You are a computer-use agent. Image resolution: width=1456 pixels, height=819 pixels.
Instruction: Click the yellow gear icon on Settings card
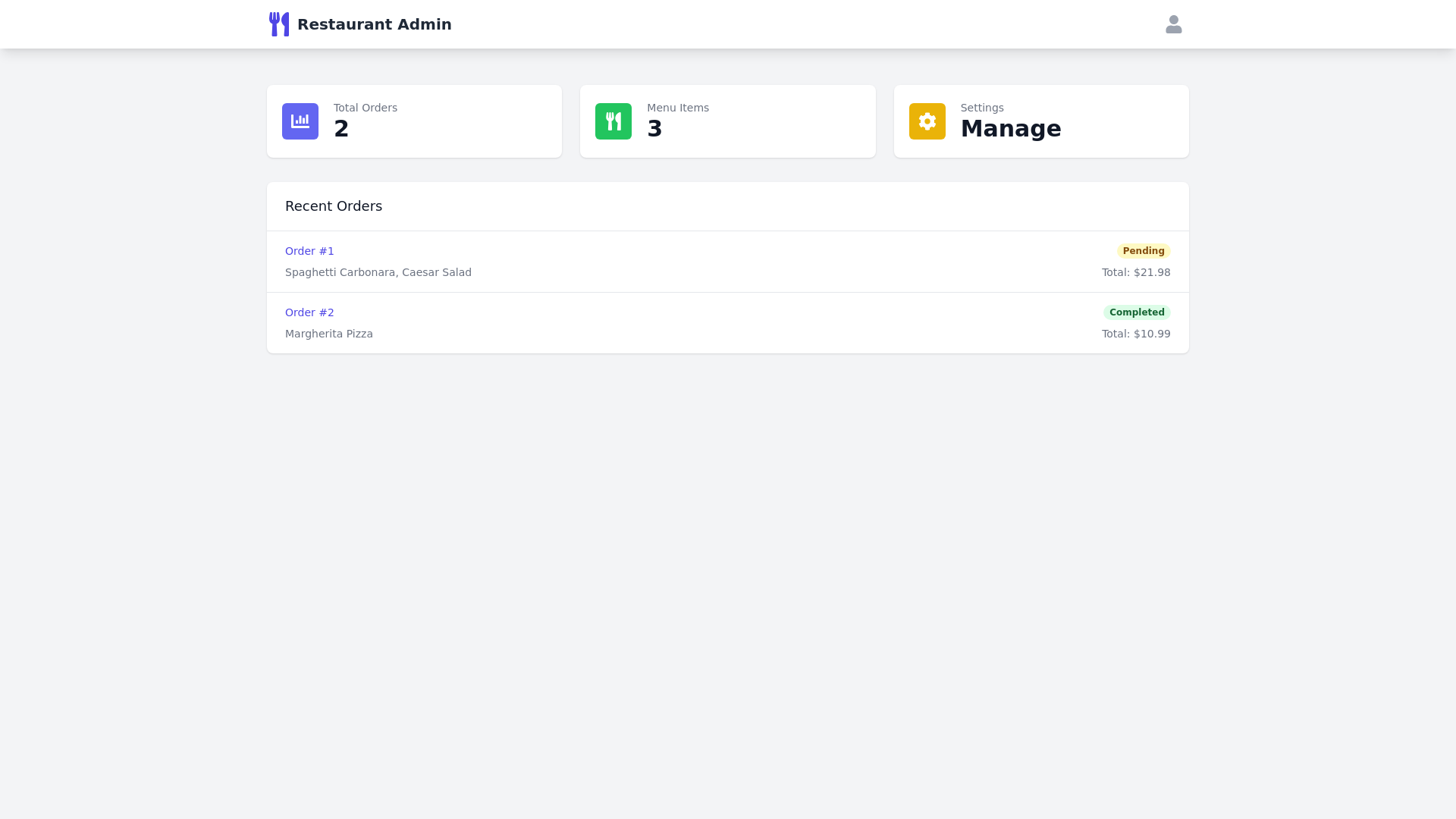point(927,121)
